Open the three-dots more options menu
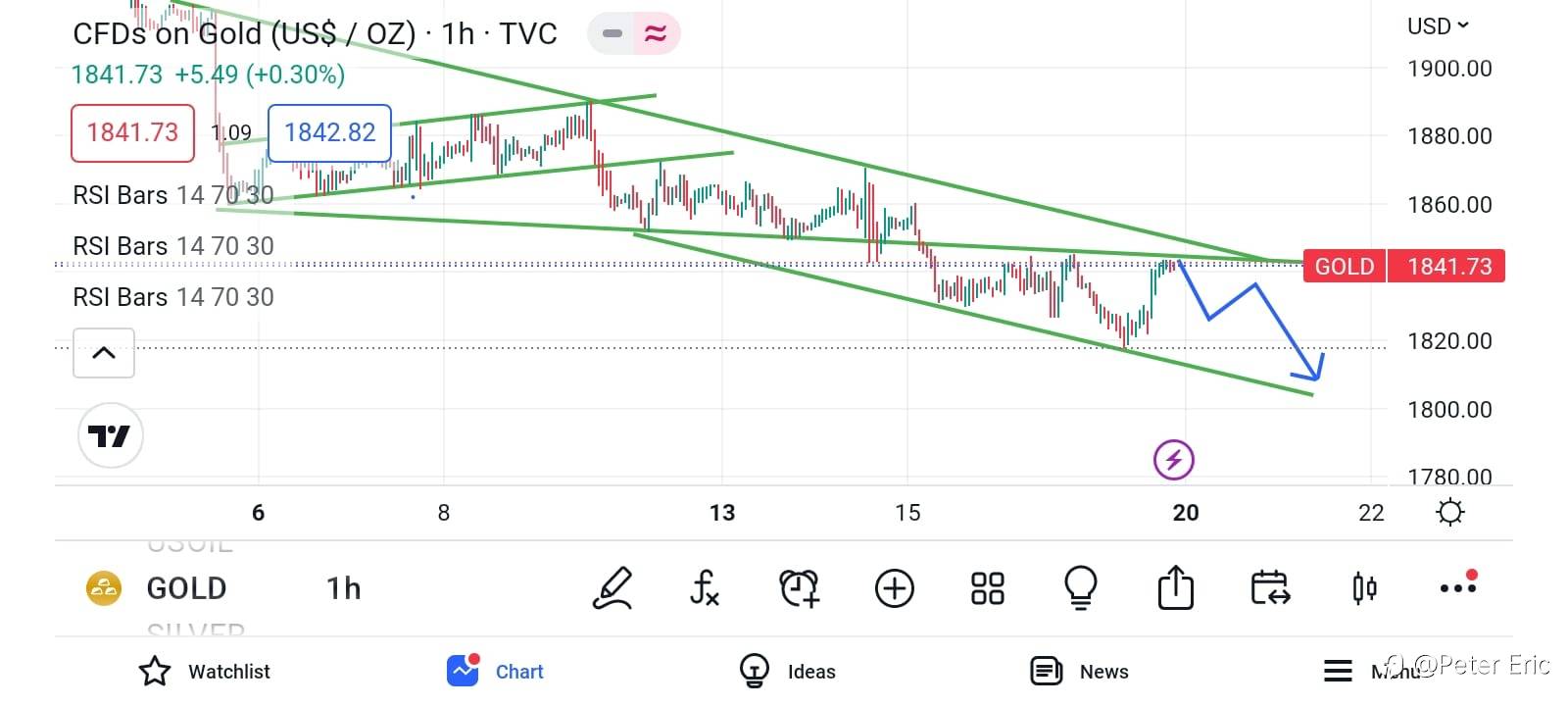This screenshot has height=706, width=1568. (1457, 587)
